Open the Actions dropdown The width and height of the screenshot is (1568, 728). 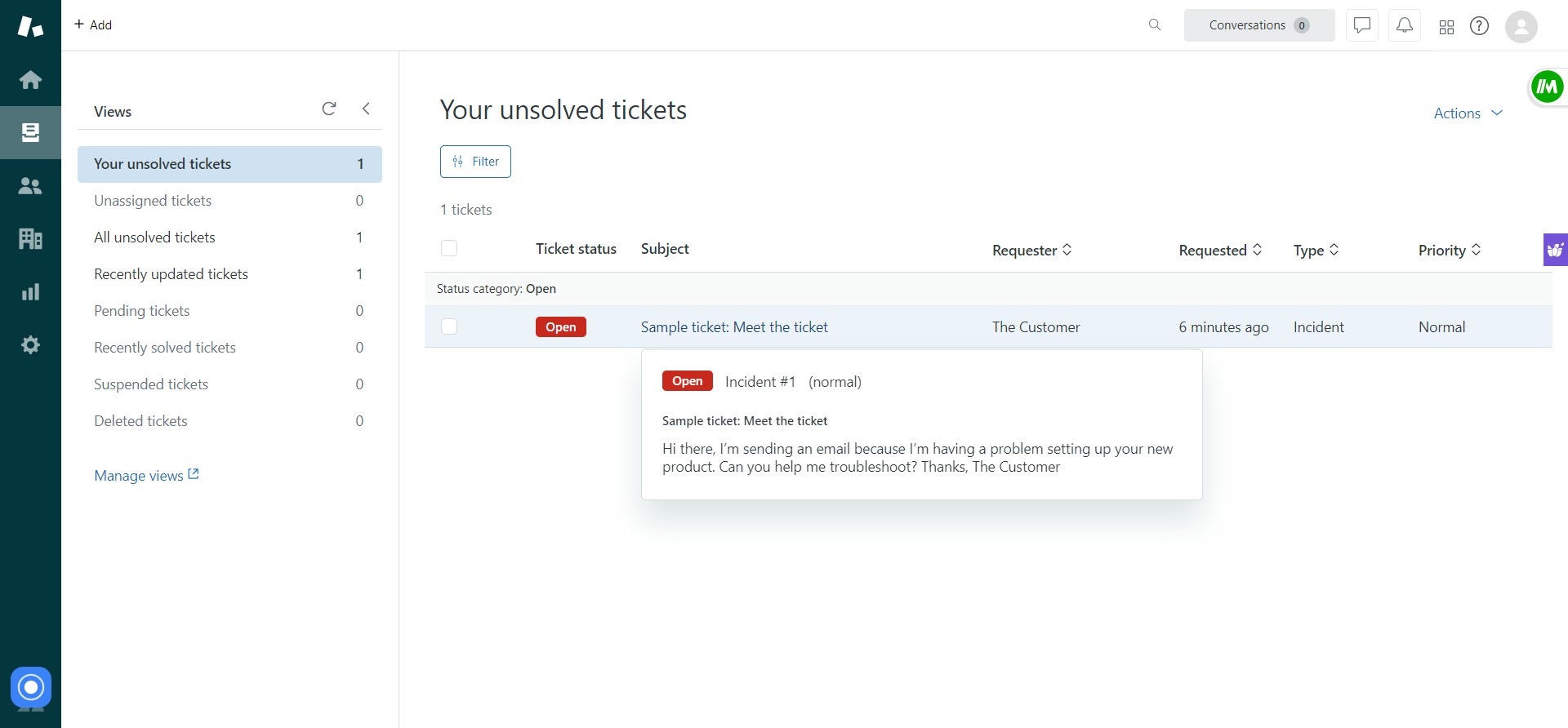tap(1466, 113)
